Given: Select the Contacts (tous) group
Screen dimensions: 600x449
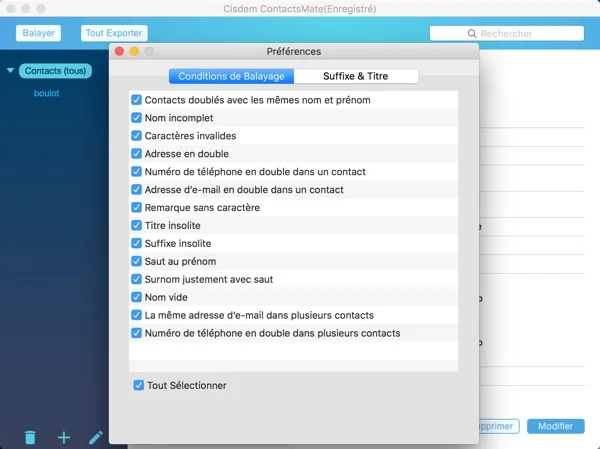Looking at the screenshot, I should (x=55, y=71).
